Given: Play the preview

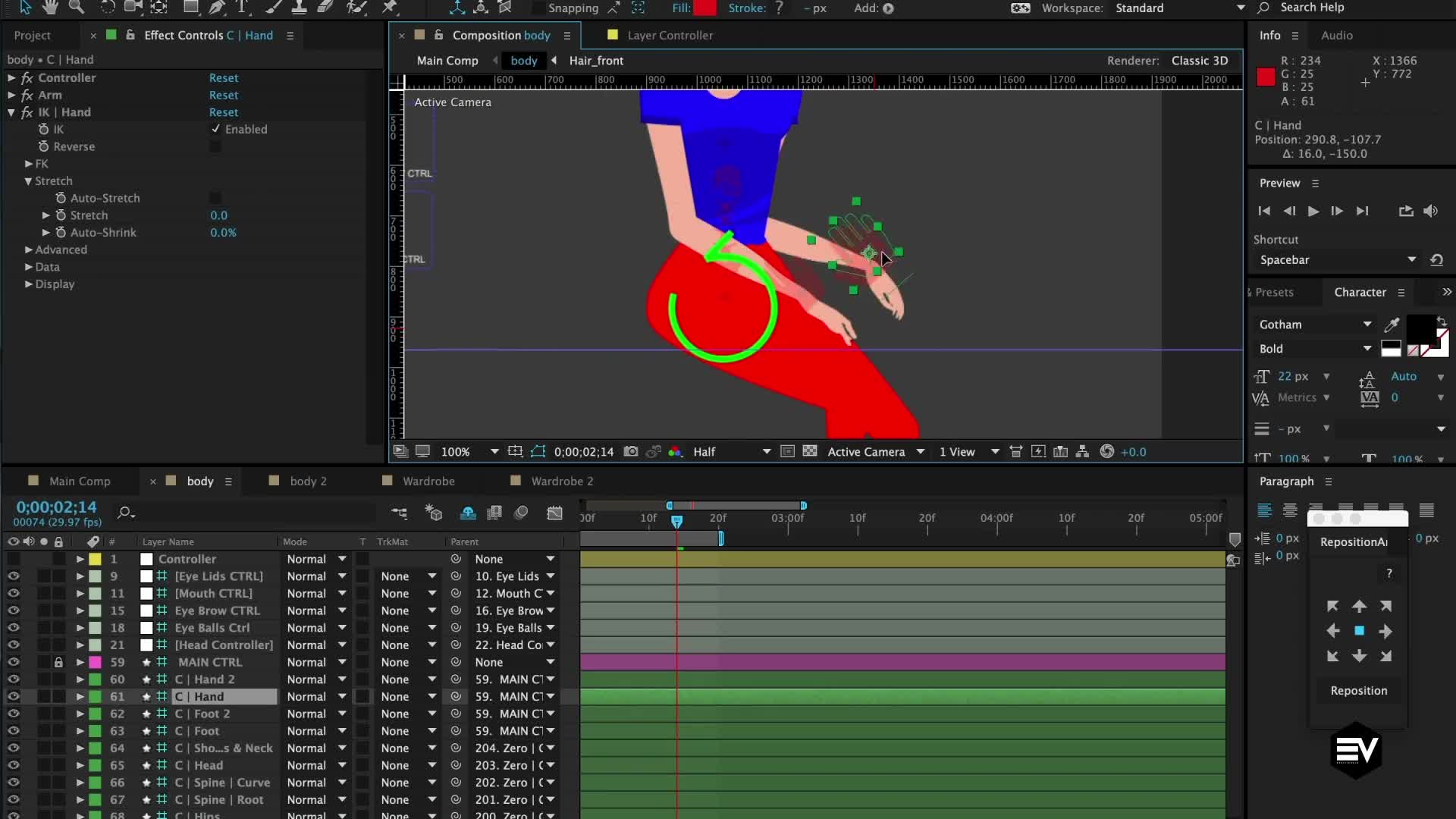Looking at the screenshot, I should coord(1313,211).
